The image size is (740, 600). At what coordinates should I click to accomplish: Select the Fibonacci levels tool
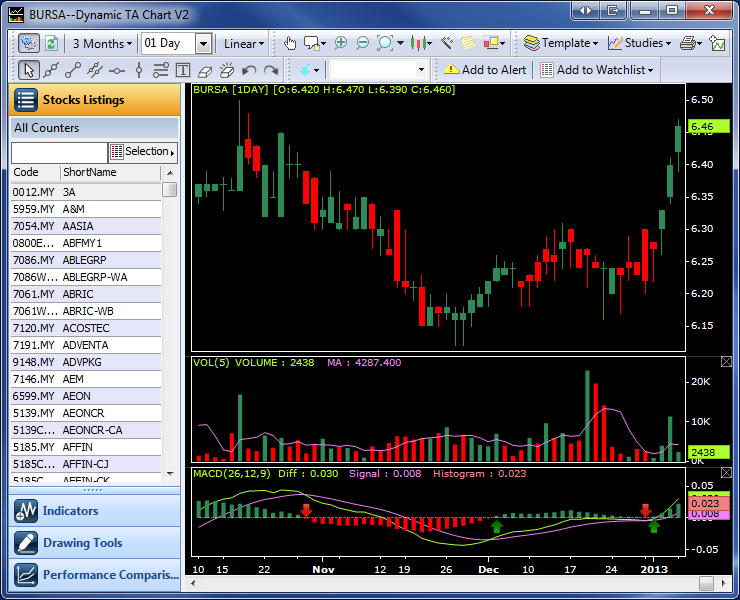coord(160,70)
